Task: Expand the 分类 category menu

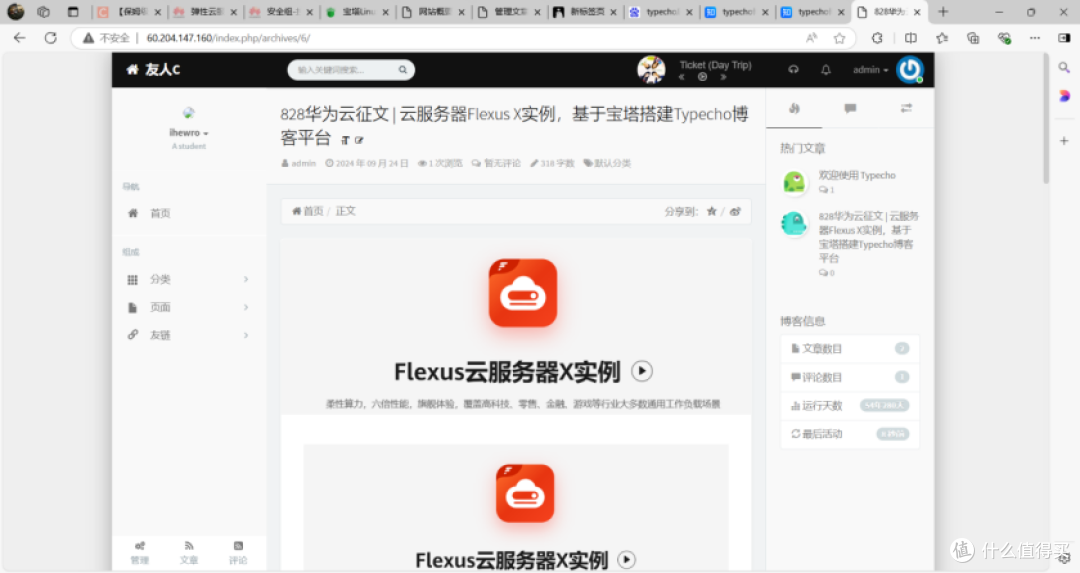Action: pos(189,279)
